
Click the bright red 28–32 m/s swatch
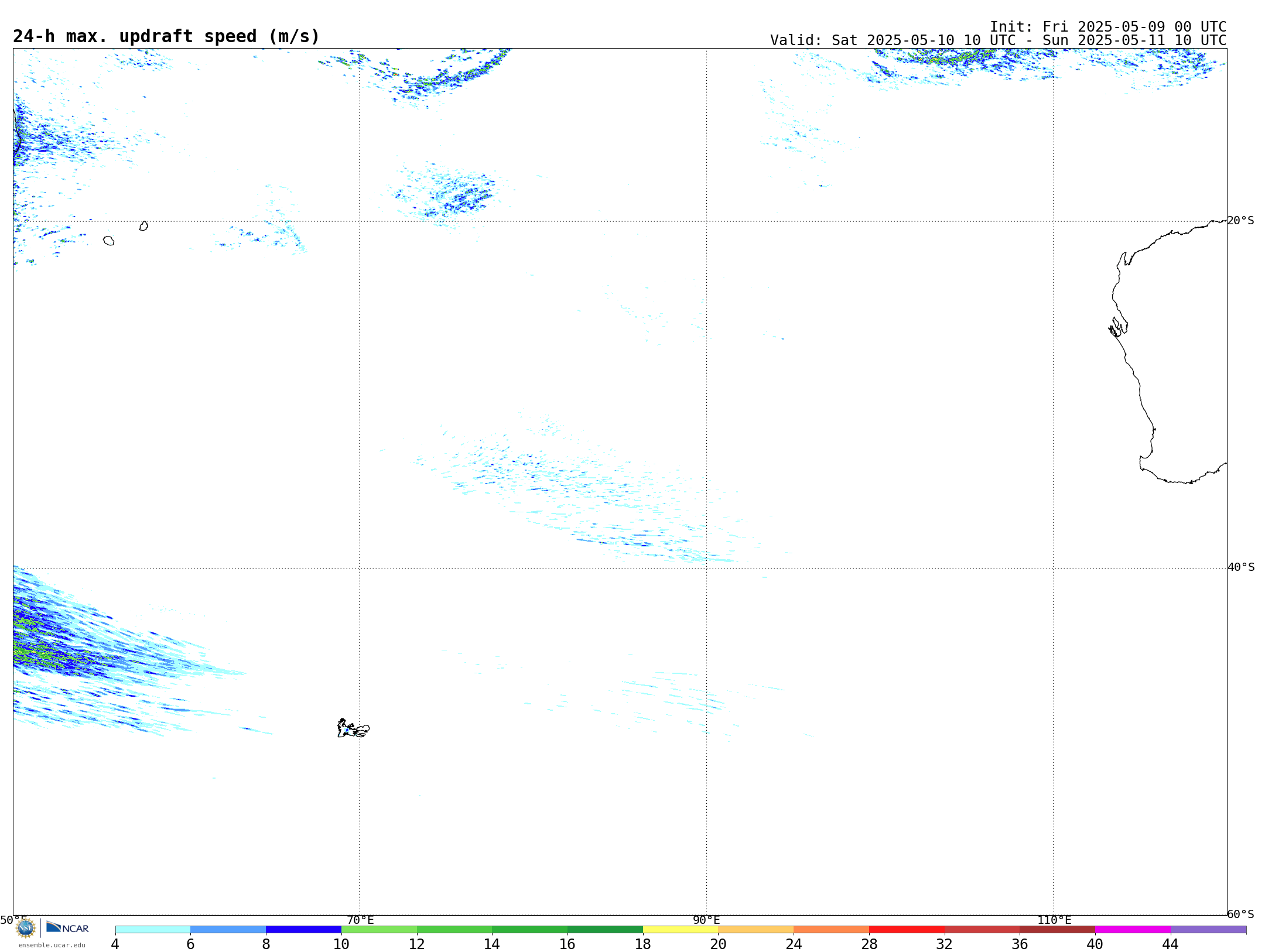tap(907, 930)
